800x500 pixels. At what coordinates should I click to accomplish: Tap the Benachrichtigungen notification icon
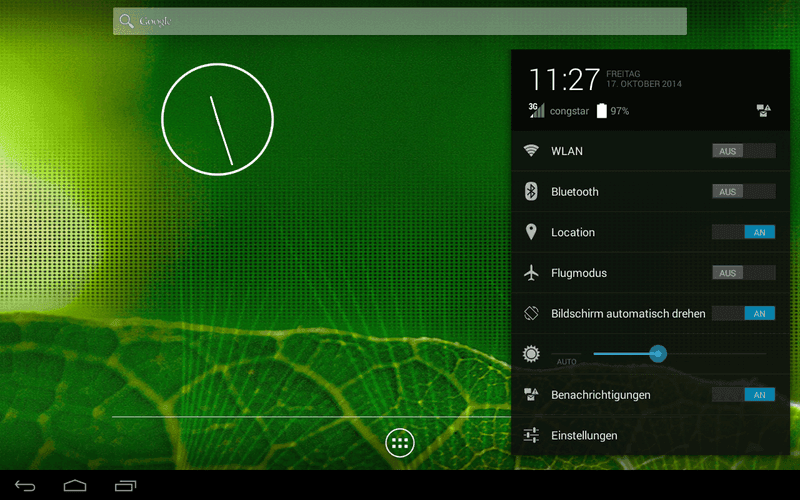click(531, 394)
